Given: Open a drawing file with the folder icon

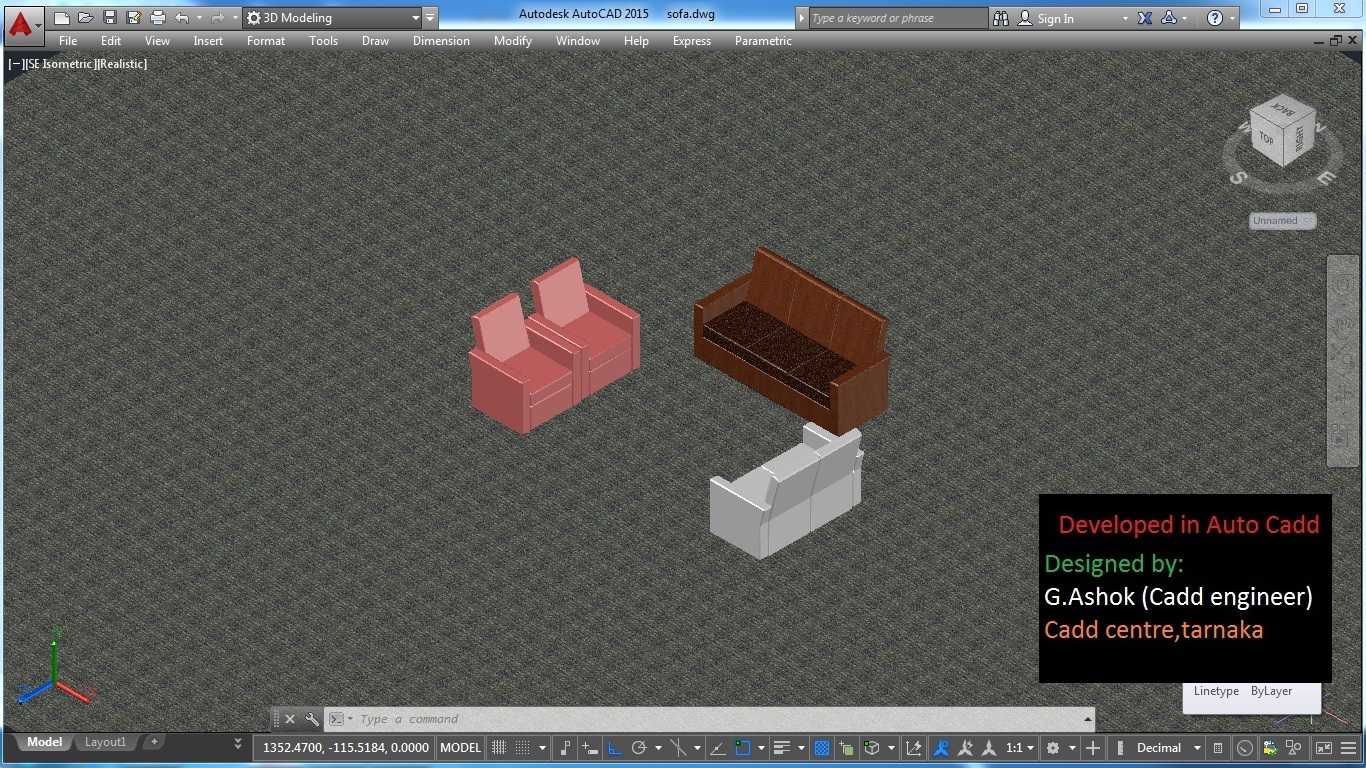Looking at the screenshot, I should (86, 18).
